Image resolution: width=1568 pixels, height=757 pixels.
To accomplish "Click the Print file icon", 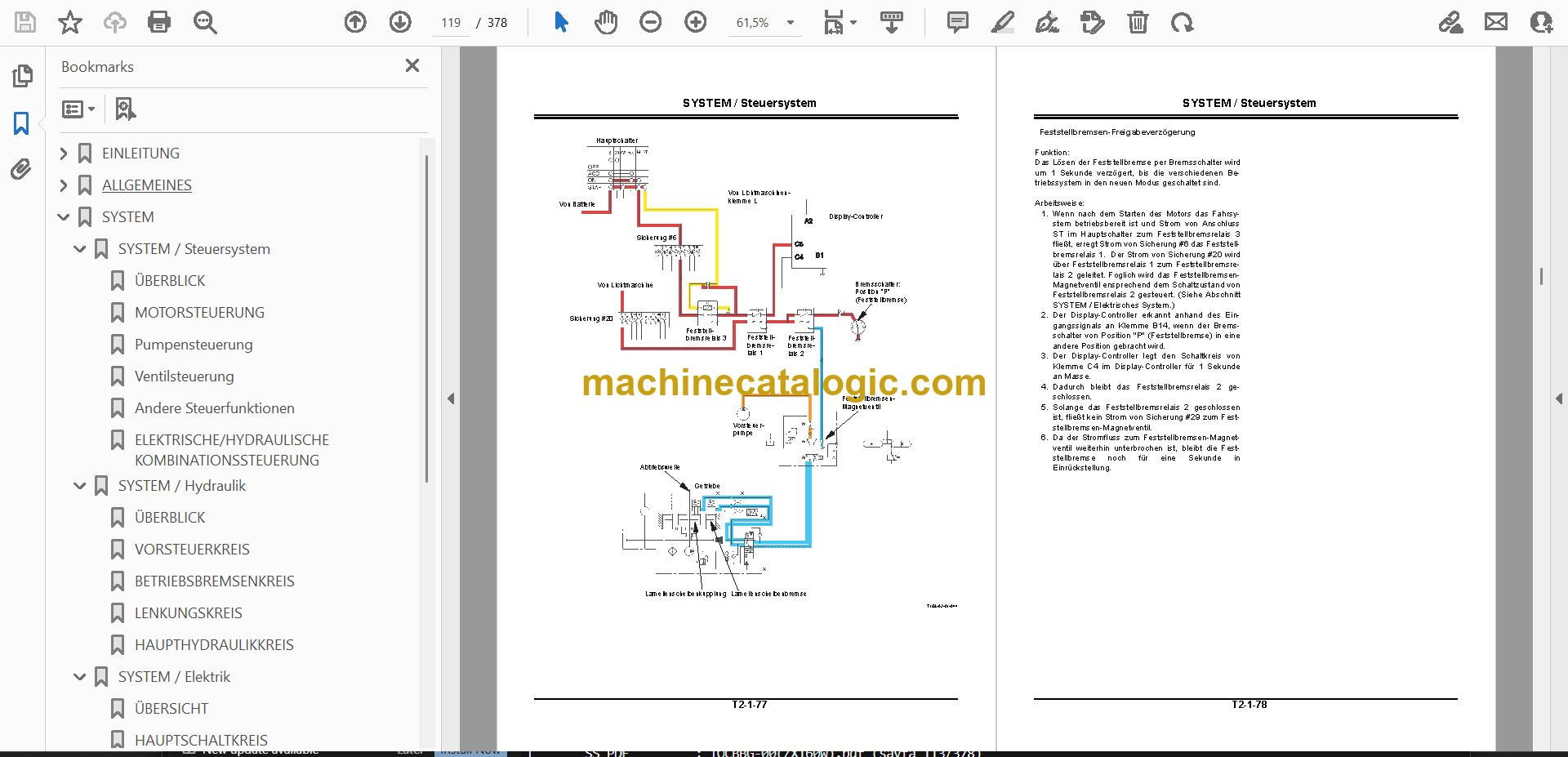I will (159, 22).
